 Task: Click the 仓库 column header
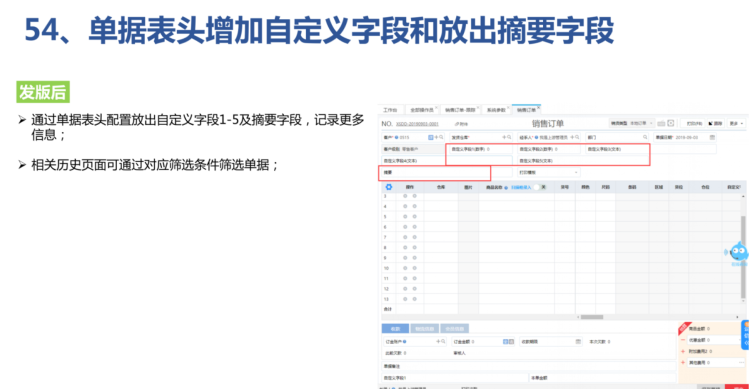(441, 187)
